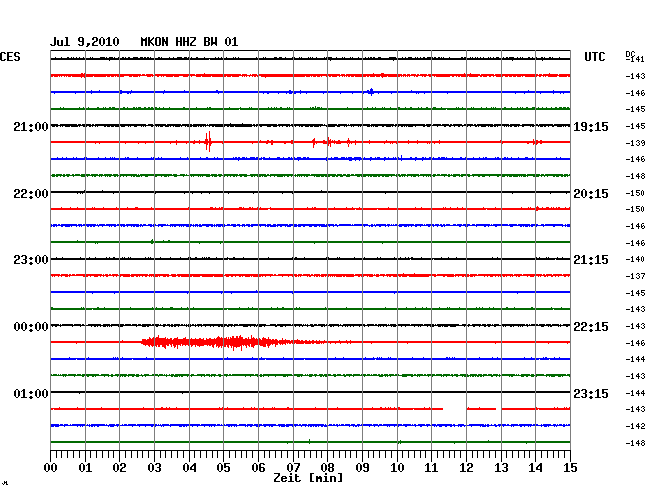This screenshot has width=650, height=494.
Task: Select minute 03 on the time axis
Action: (154, 468)
